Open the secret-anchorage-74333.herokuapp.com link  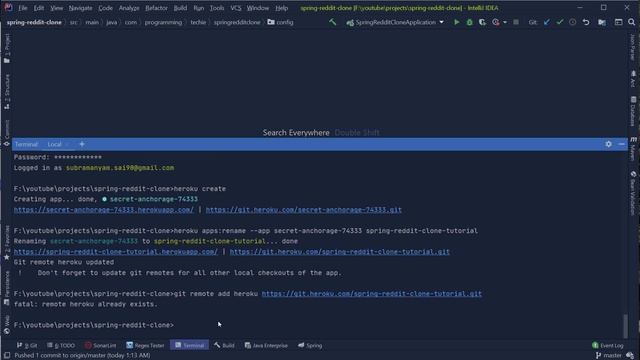coord(104,210)
